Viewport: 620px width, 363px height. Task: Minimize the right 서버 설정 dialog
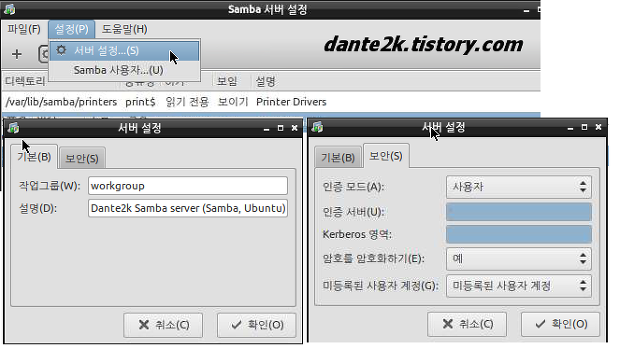(570, 128)
